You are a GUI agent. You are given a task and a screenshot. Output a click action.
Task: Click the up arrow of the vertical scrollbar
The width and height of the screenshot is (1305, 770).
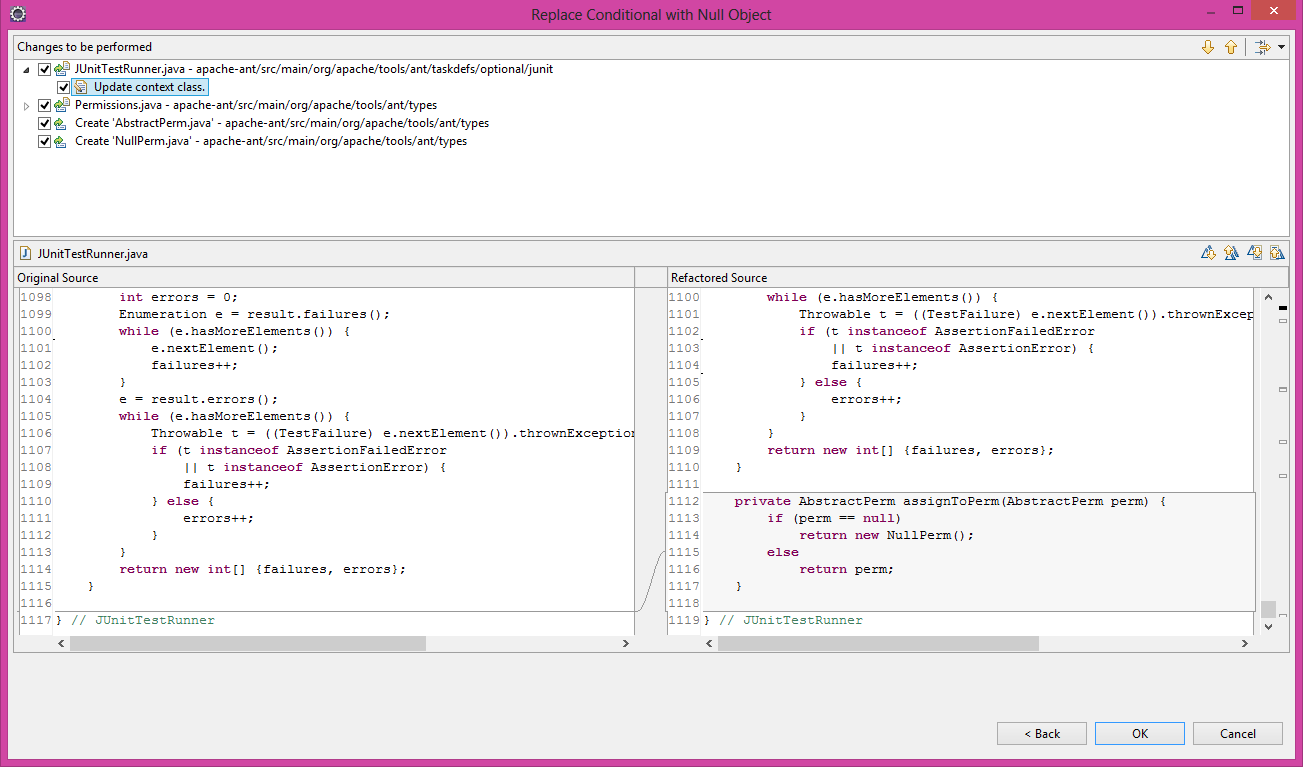click(1268, 297)
